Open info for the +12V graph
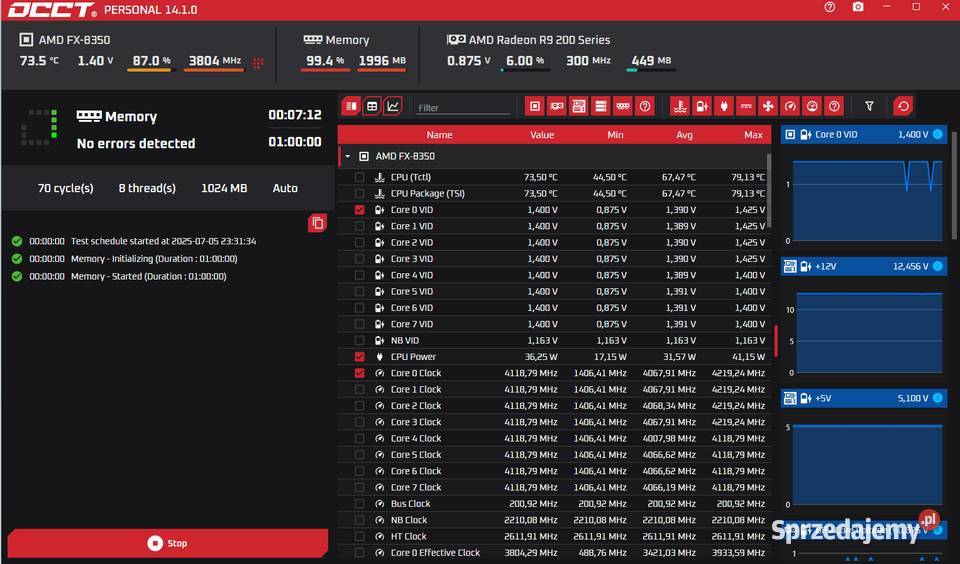This screenshot has width=960, height=564. tap(937, 266)
